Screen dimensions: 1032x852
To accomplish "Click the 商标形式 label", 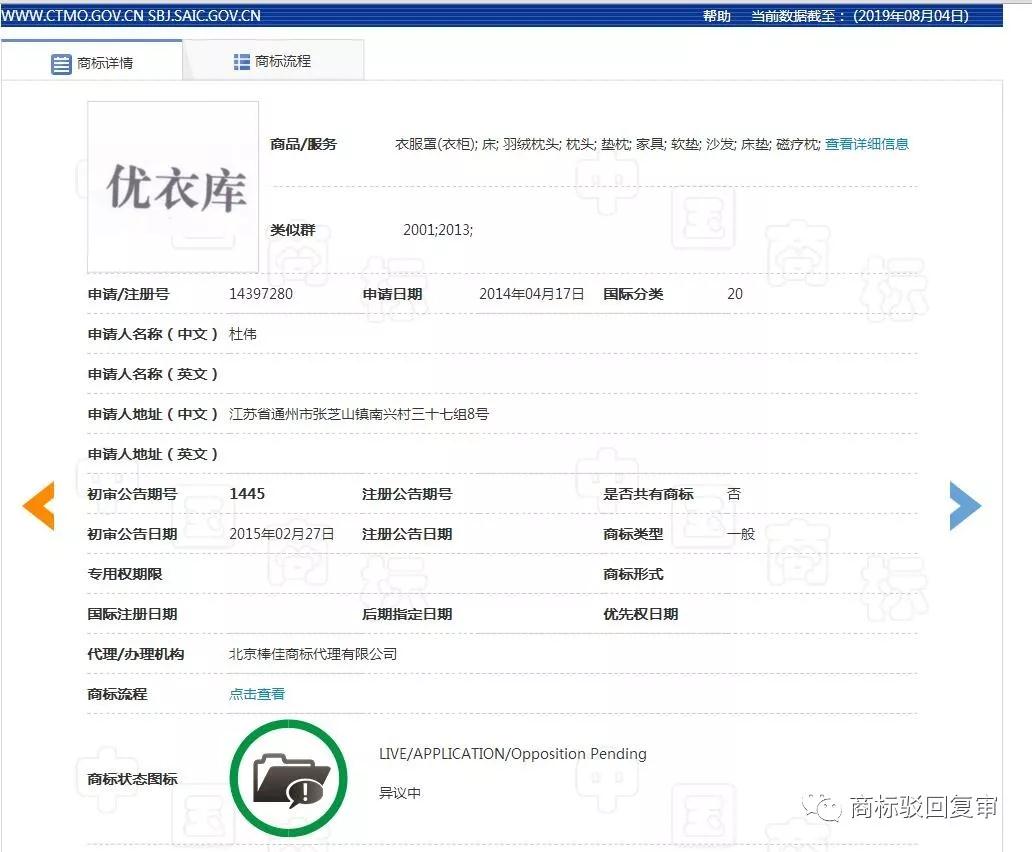I will click(x=633, y=574).
